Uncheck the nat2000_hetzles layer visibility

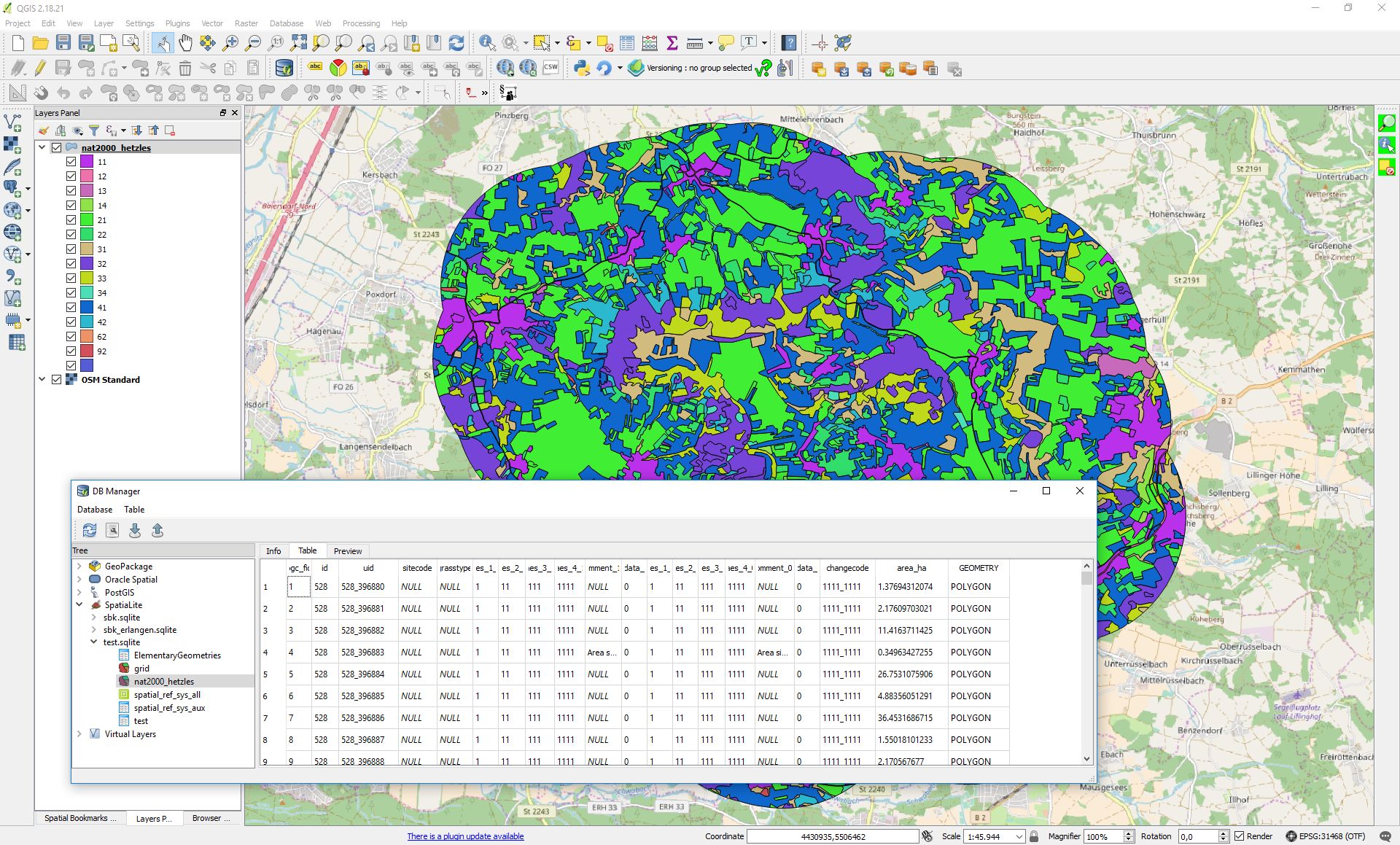pyautogui.click(x=56, y=147)
